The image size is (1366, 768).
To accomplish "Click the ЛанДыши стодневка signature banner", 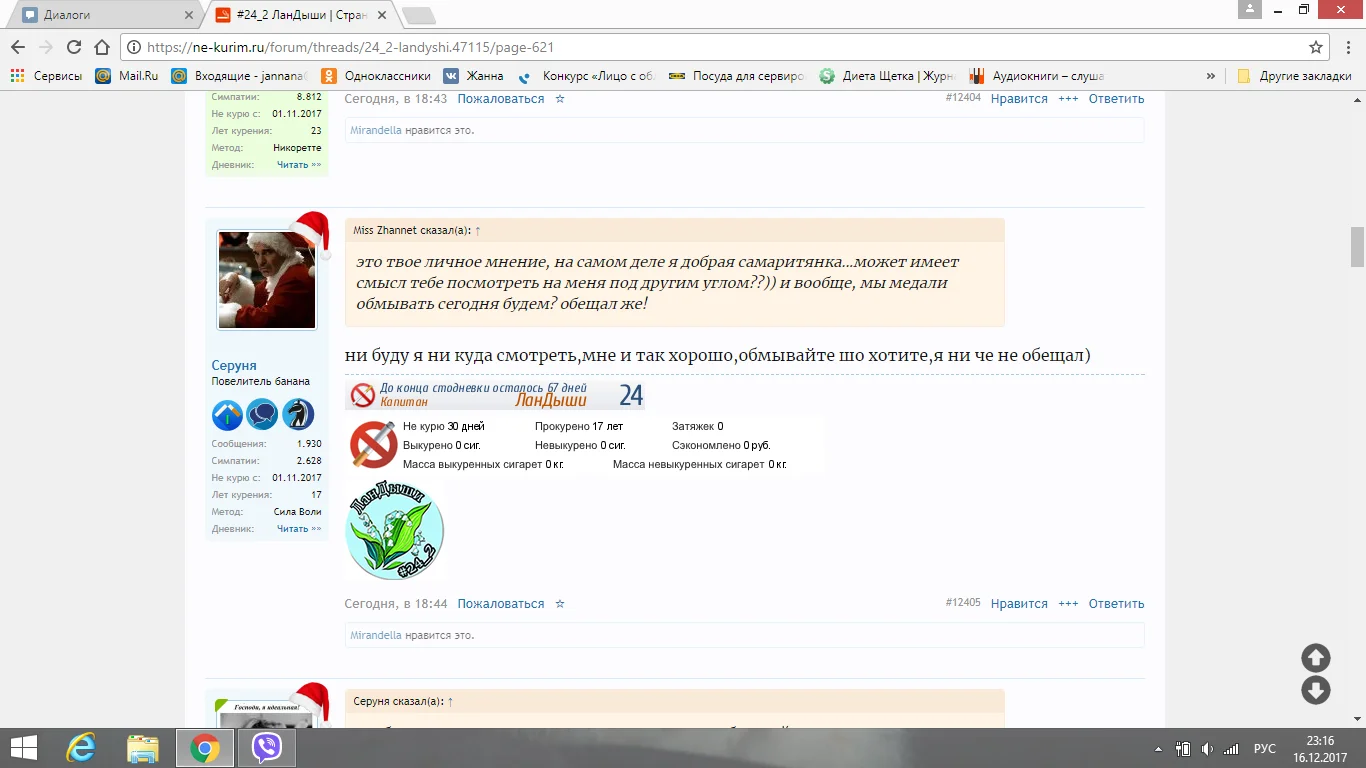I will point(495,396).
